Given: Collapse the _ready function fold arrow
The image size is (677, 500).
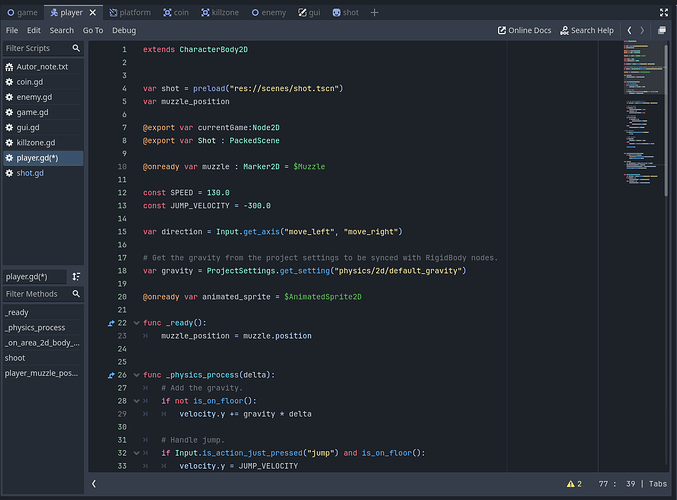Looking at the screenshot, I should 136,323.
